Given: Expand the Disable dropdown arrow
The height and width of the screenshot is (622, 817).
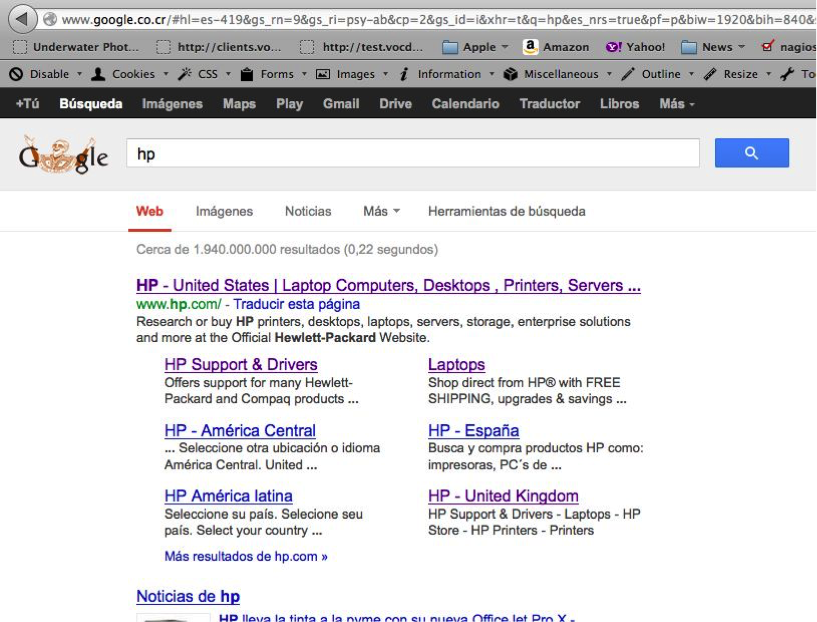Looking at the screenshot, I should tap(80, 74).
